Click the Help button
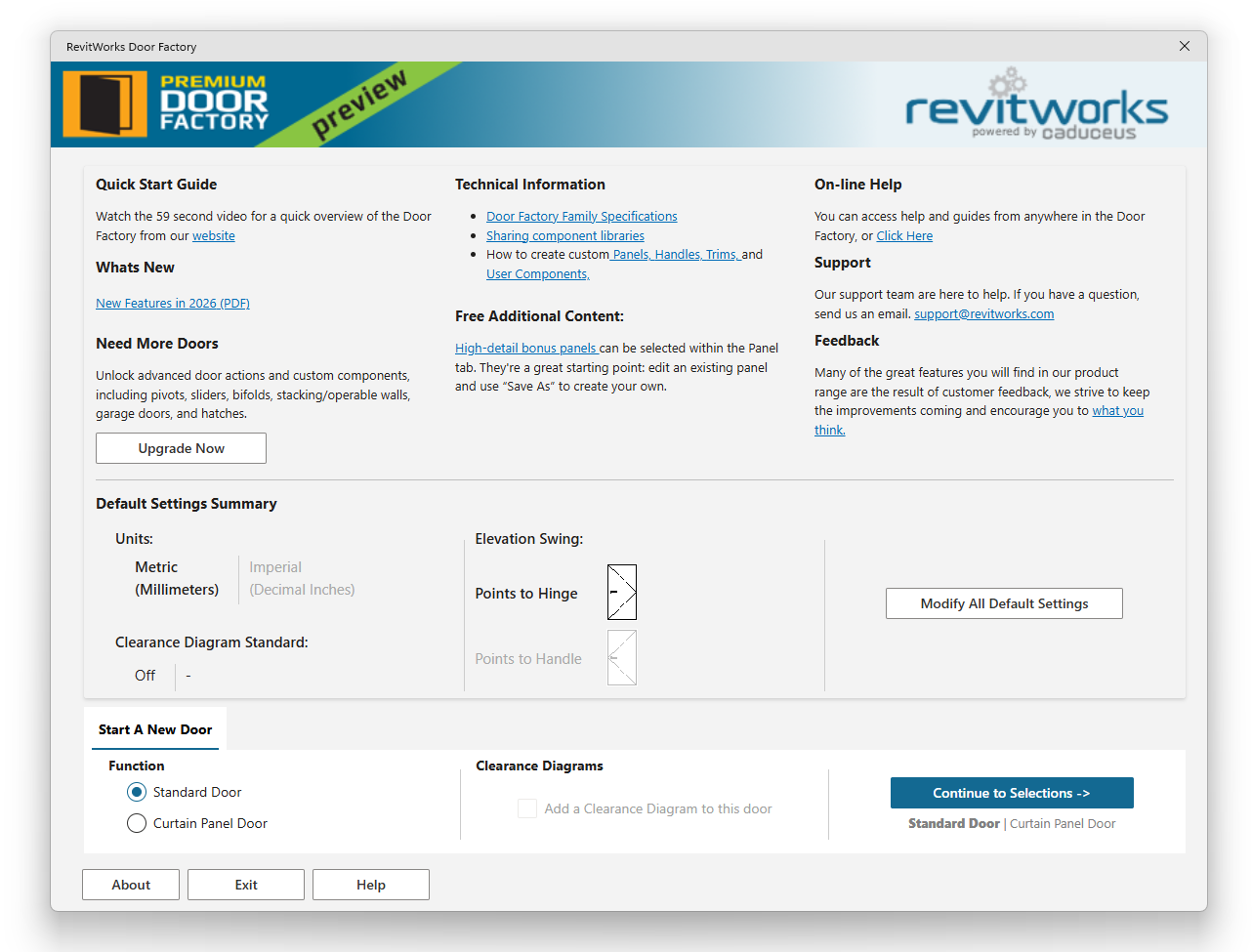The image size is (1252, 952). click(x=370, y=884)
